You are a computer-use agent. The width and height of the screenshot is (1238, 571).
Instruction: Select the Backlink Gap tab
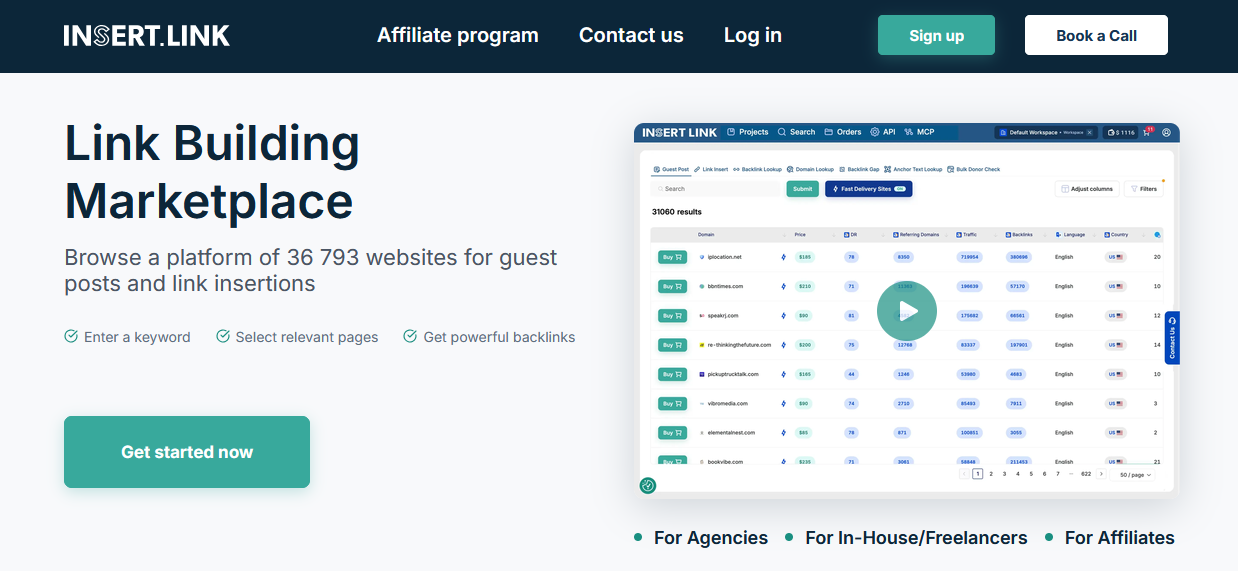tap(860, 169)
